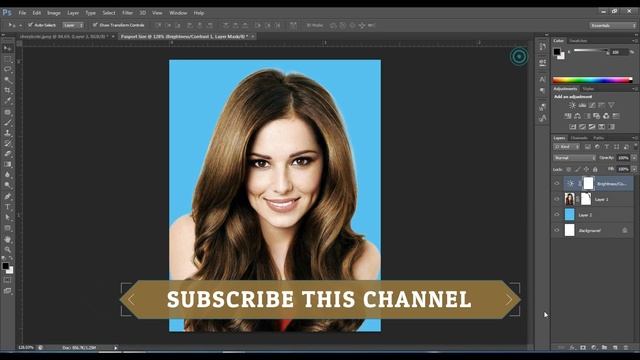640x360 pixels.
Task: Select the Horizontal Type tool
Action: 7,207
